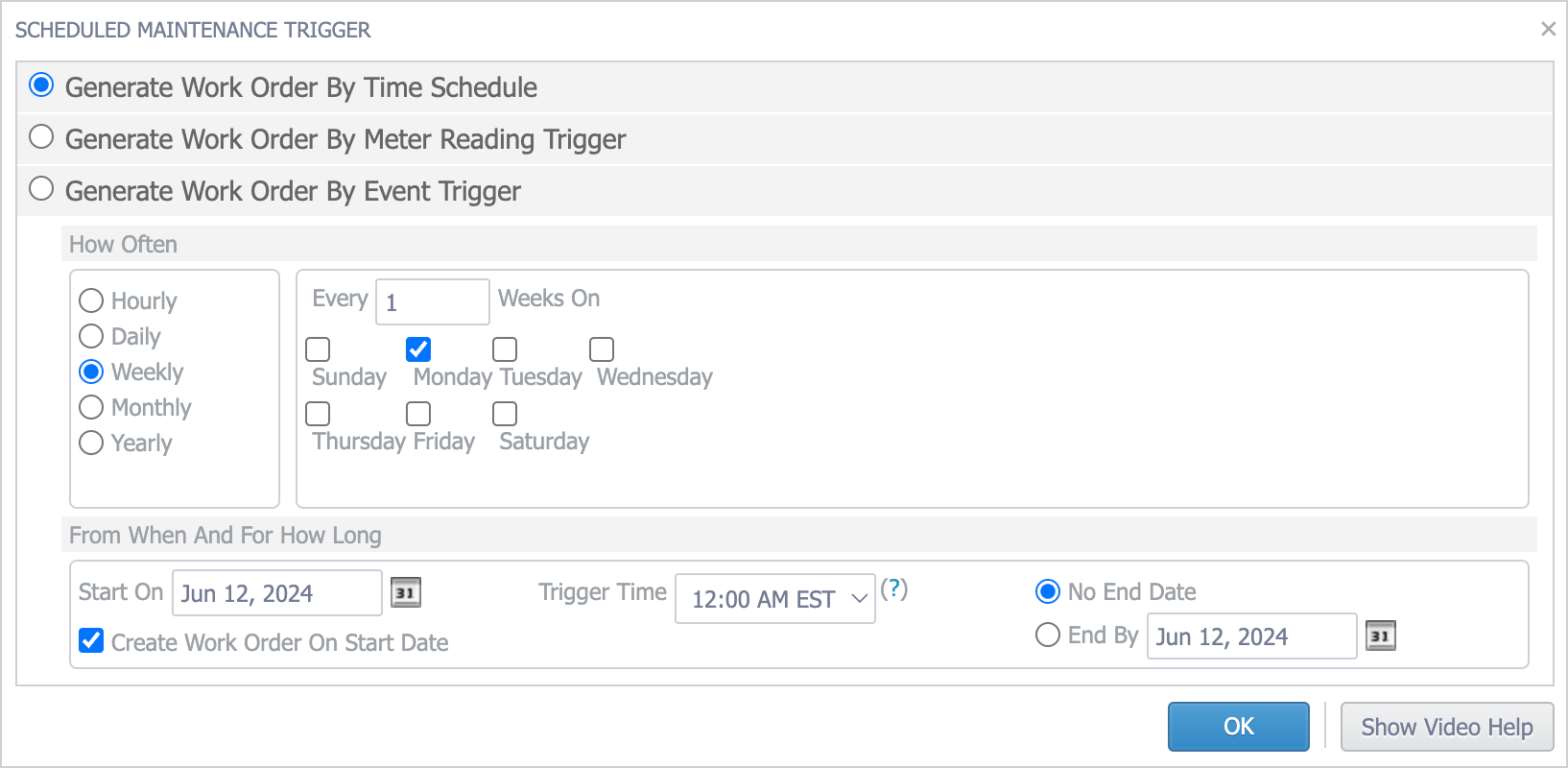Open the End By calendar picker

(1380, 636)
